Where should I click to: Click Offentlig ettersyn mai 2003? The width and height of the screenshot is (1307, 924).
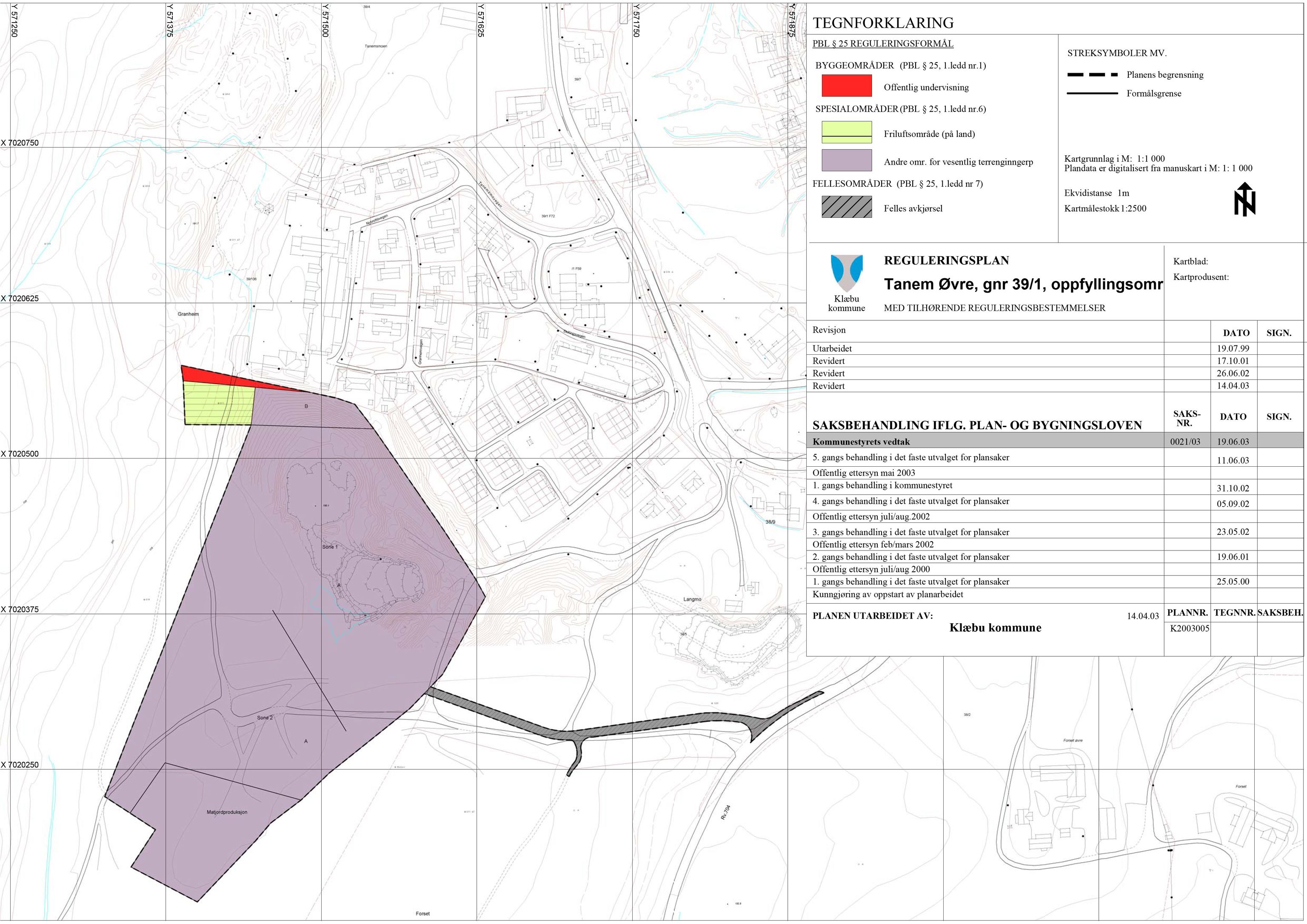coord(864,473)
